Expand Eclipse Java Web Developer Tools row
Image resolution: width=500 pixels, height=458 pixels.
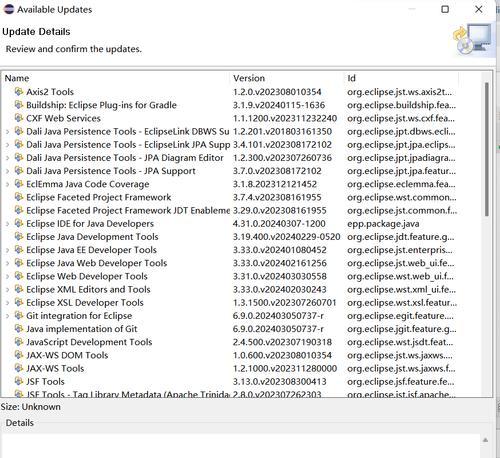[x=8, y=263]
